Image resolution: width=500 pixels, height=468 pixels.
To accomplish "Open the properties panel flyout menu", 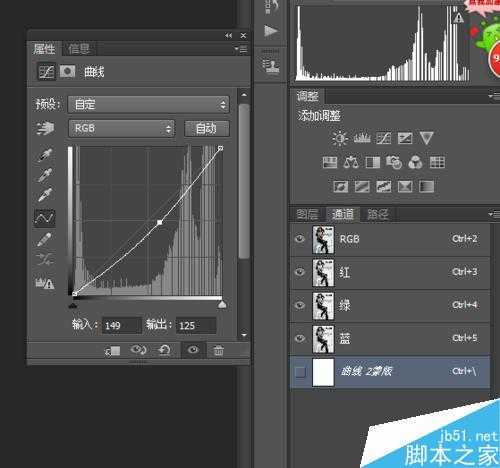I will pos(241,50).
